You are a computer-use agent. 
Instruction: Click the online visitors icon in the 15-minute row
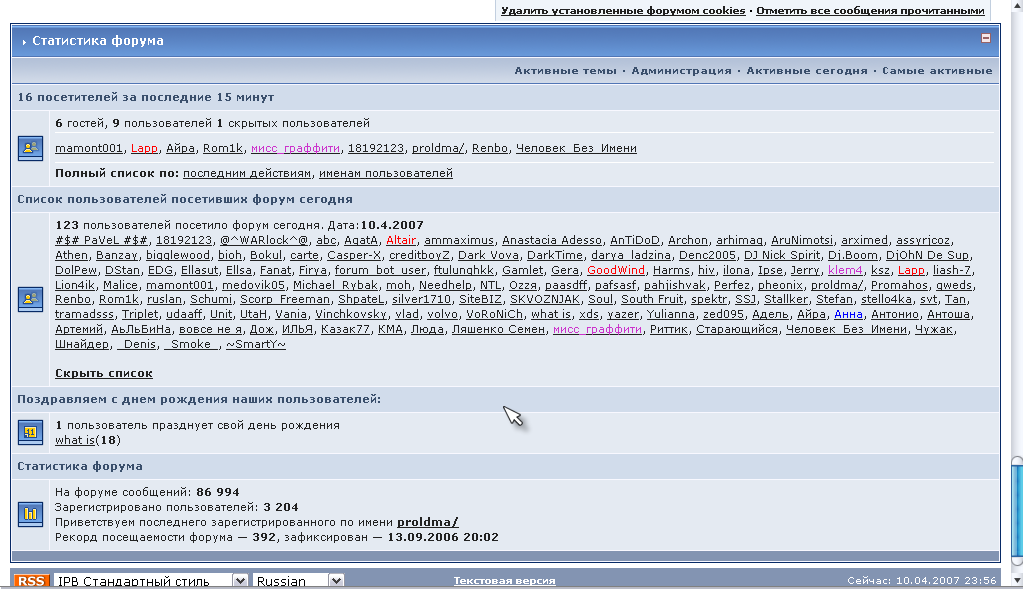point(30,148)
